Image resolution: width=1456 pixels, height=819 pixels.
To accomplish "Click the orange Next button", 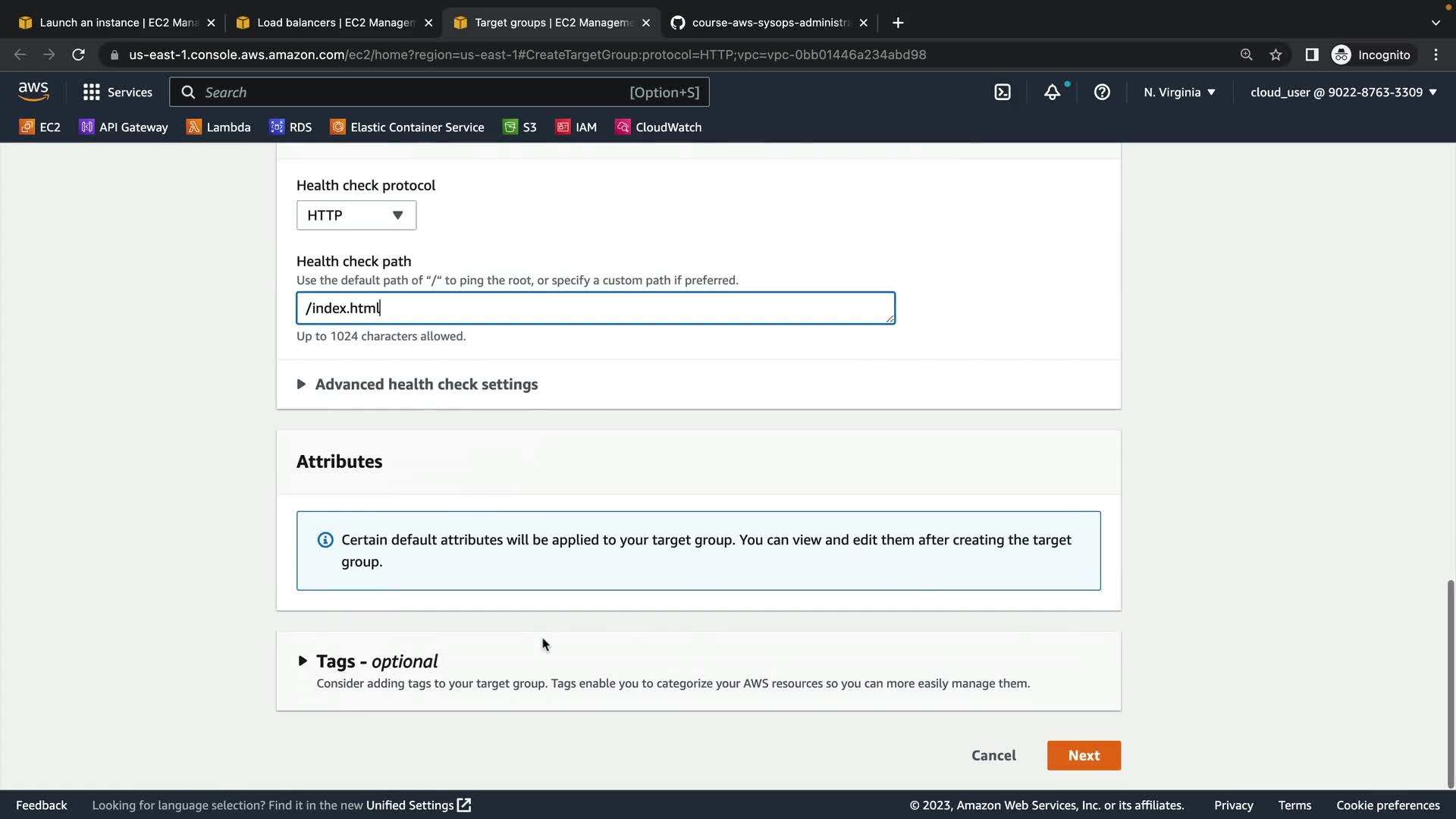I will (1084, 755).
